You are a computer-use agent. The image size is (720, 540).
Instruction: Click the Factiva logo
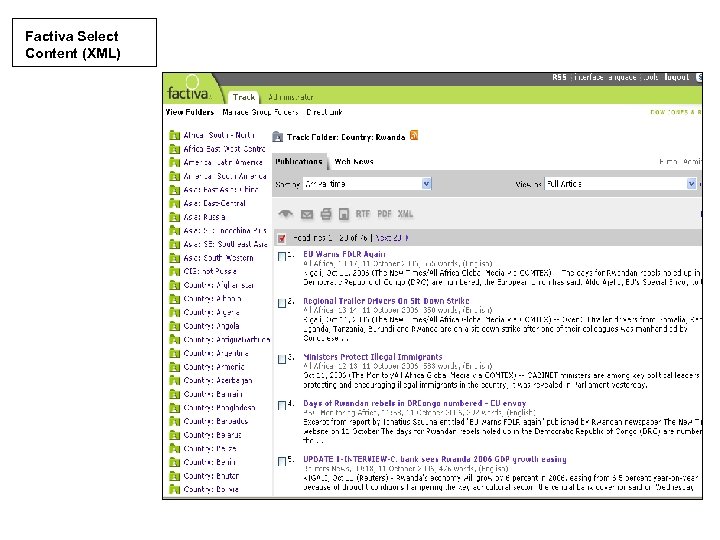(188, 91)
